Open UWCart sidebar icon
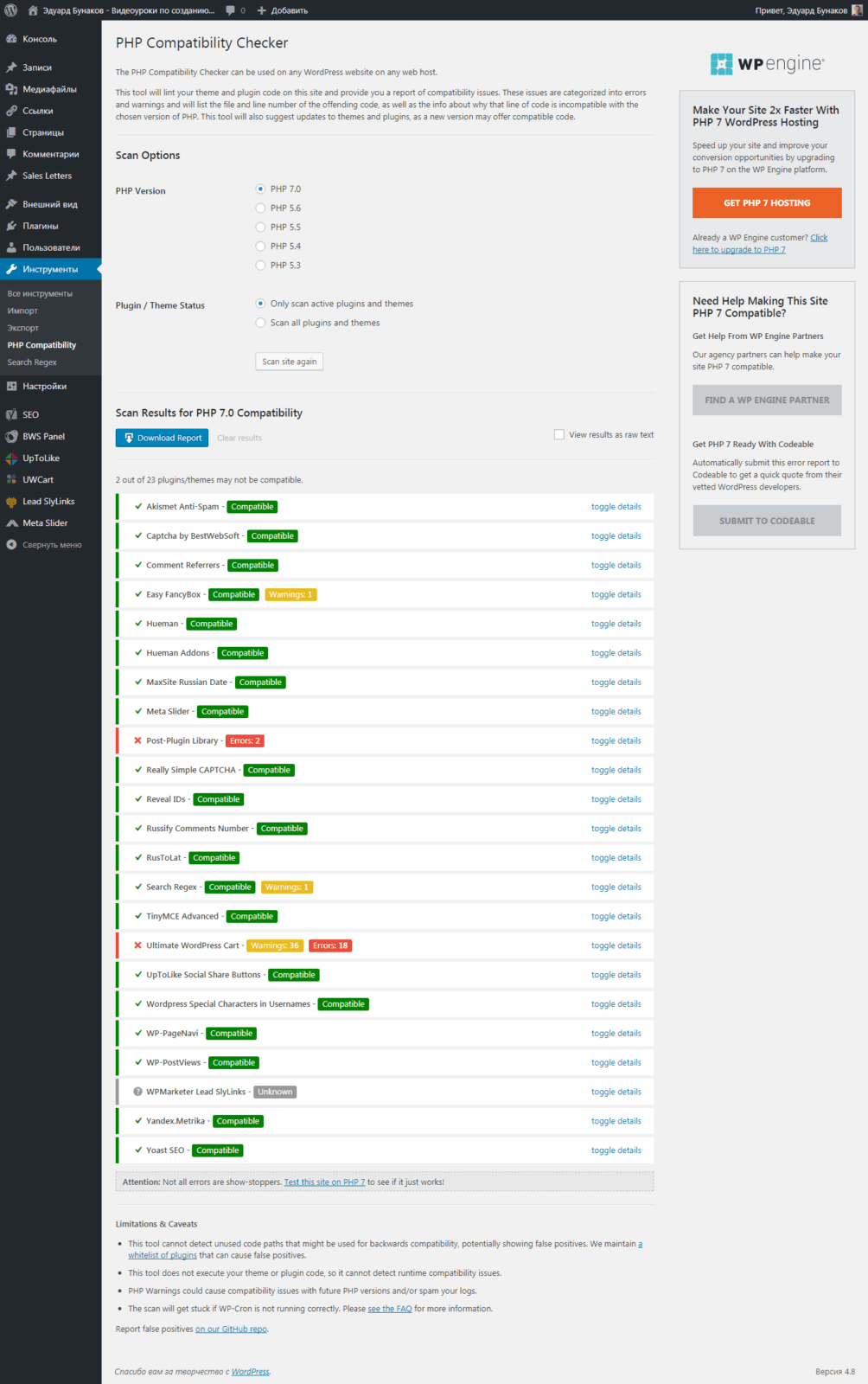Screen dimensions: 868x1384 tap(11, 479)
